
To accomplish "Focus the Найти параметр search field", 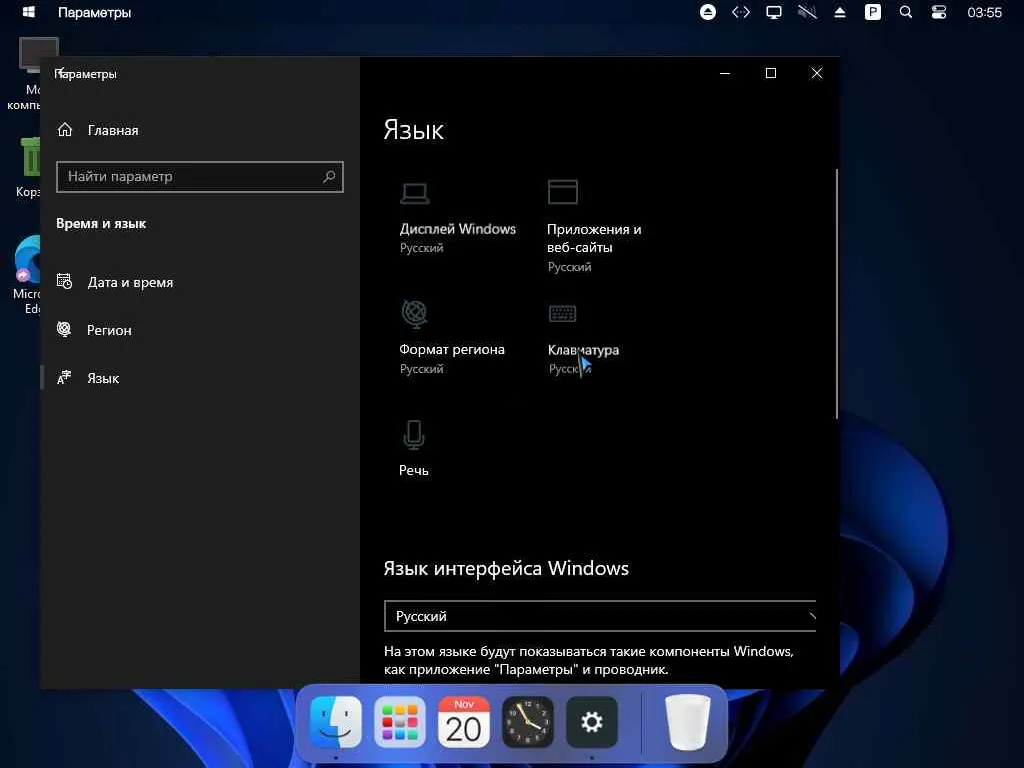I will [200, 177].
